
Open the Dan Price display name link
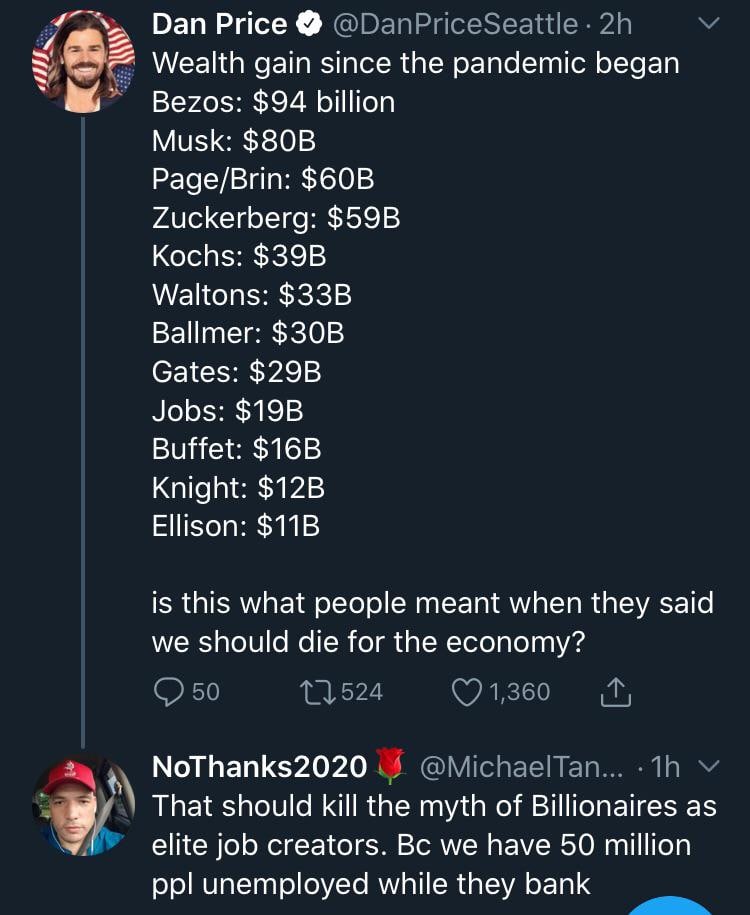pos(219,24)
